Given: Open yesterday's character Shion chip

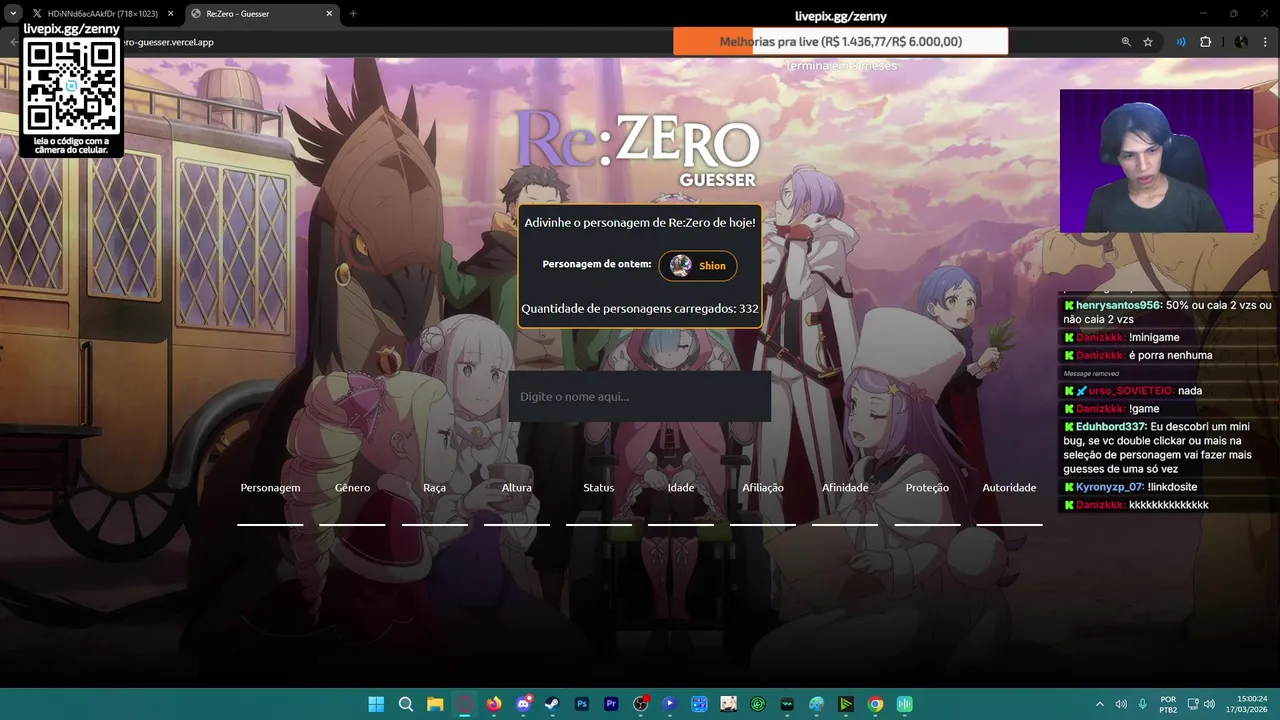Looking at the screenshot, I should point(698,266).
